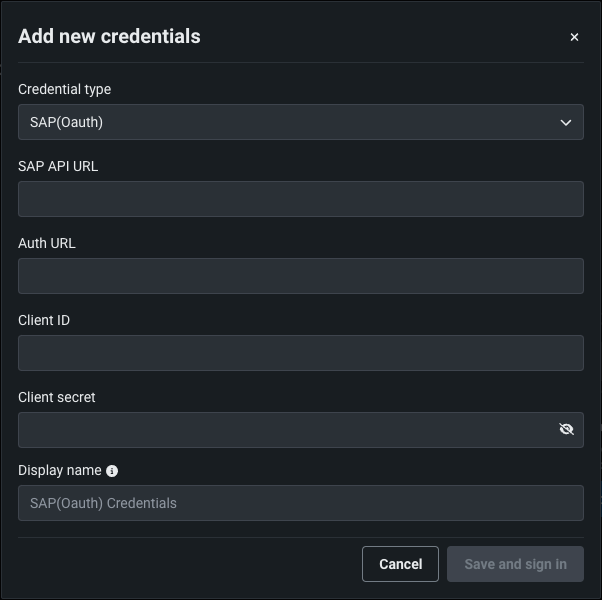The width and height of the screenshot is (602, 600).
Task: Click the Display name info icon
Action: click(112, 471)
